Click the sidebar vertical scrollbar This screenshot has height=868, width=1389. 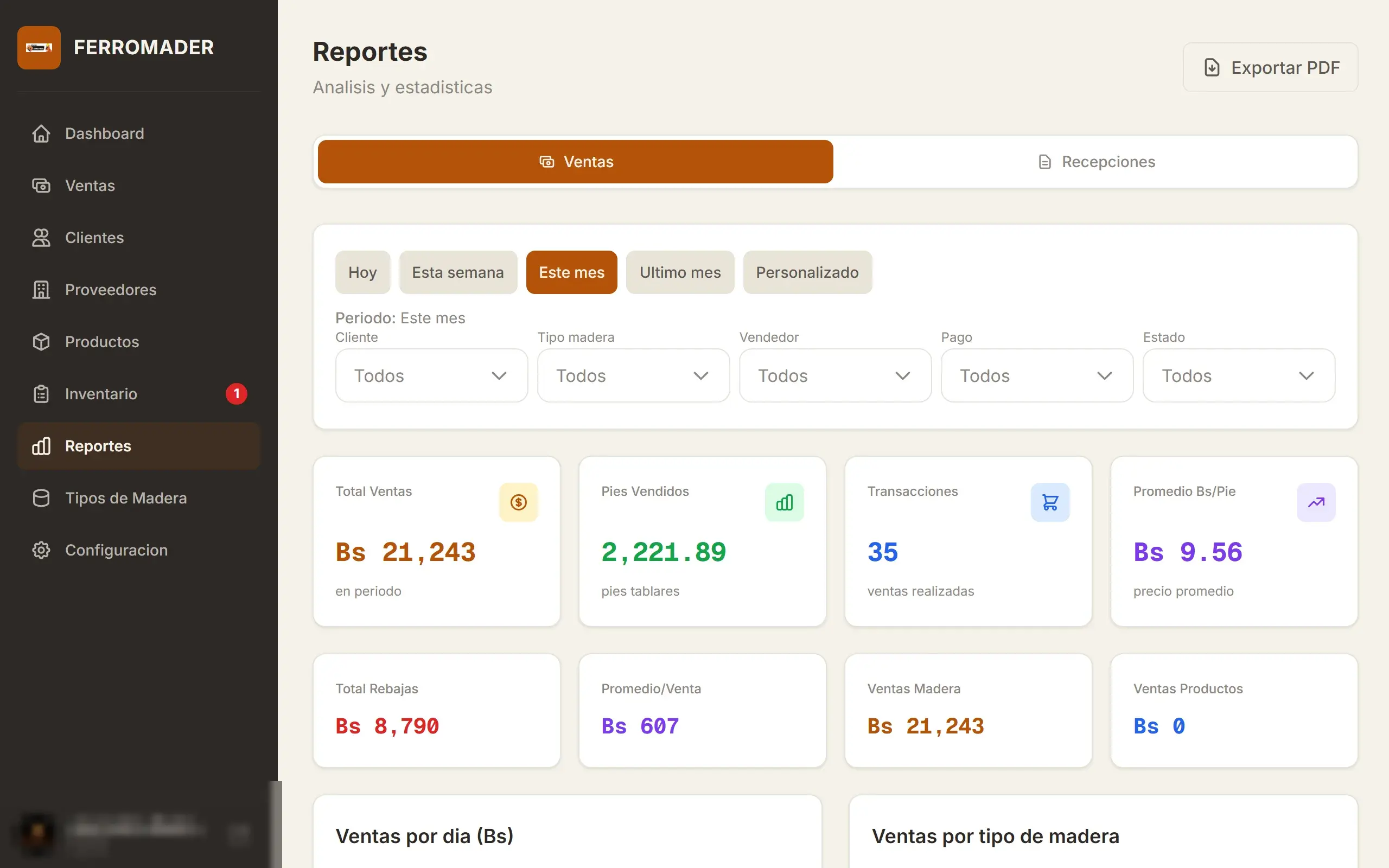click(276, 825)
